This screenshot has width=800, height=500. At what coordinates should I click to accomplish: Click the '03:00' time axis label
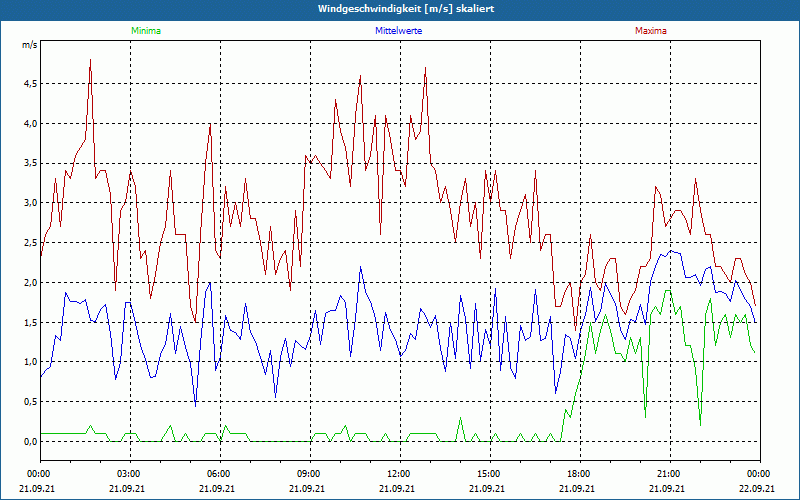coord(130,474)
